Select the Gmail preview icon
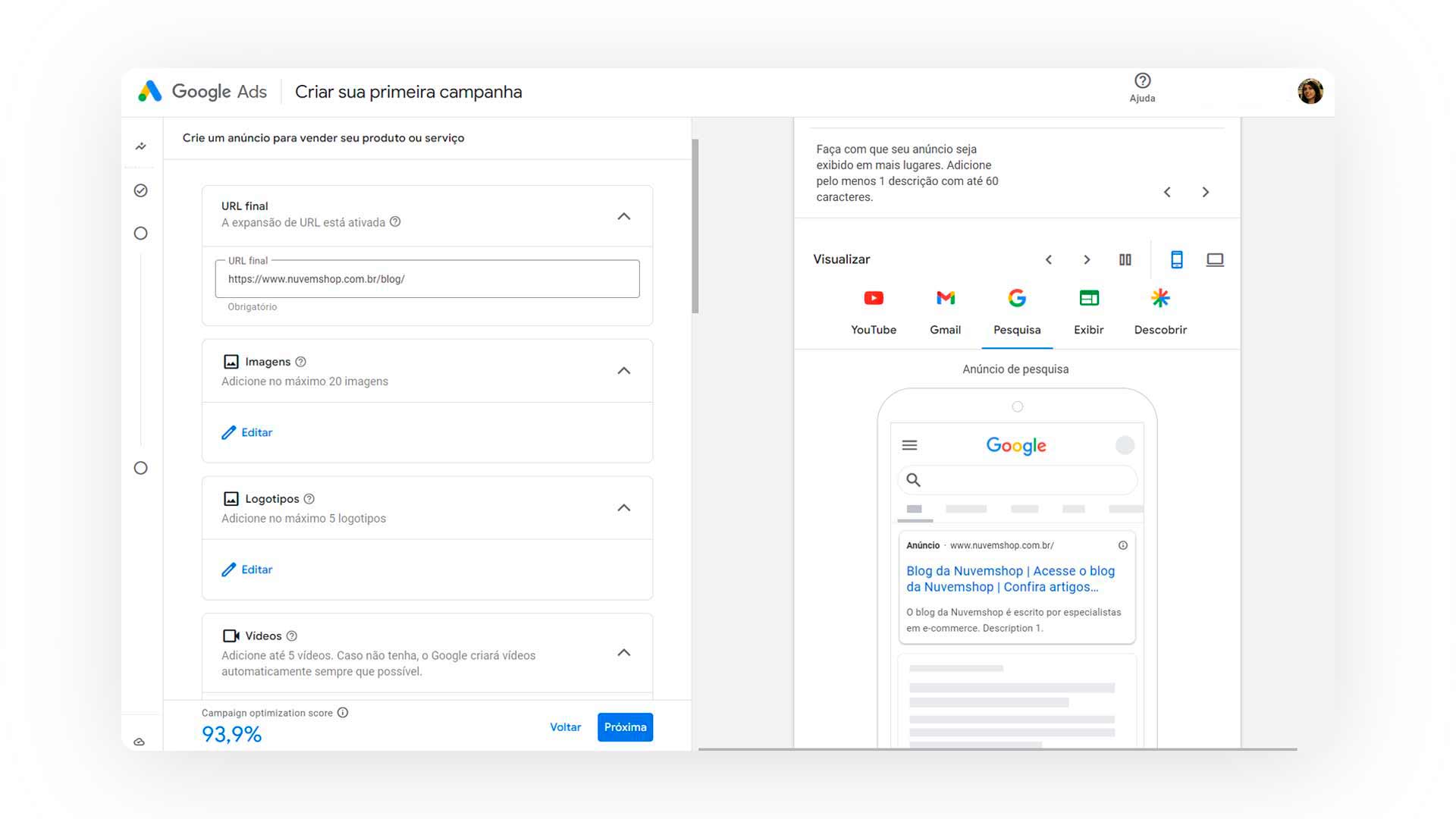1456x819 pixels. pos(945,297)
